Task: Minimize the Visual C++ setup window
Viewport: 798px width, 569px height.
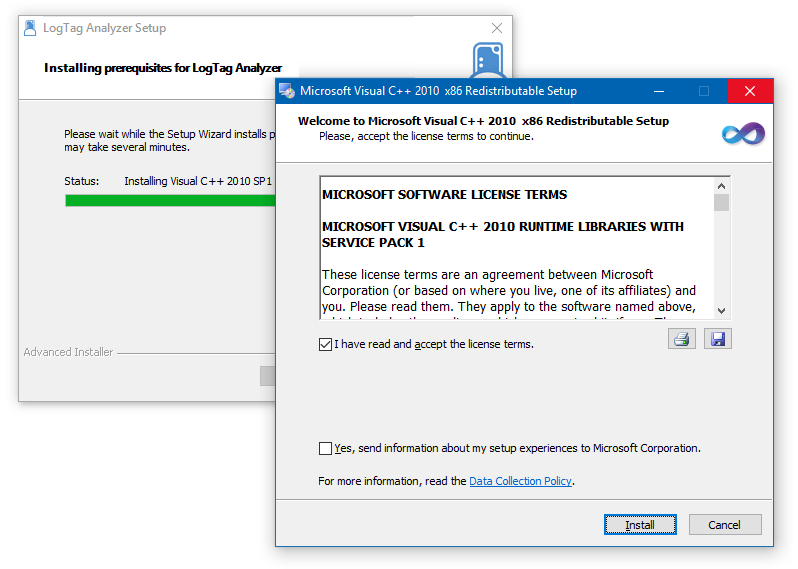Action: coord(659,91)
